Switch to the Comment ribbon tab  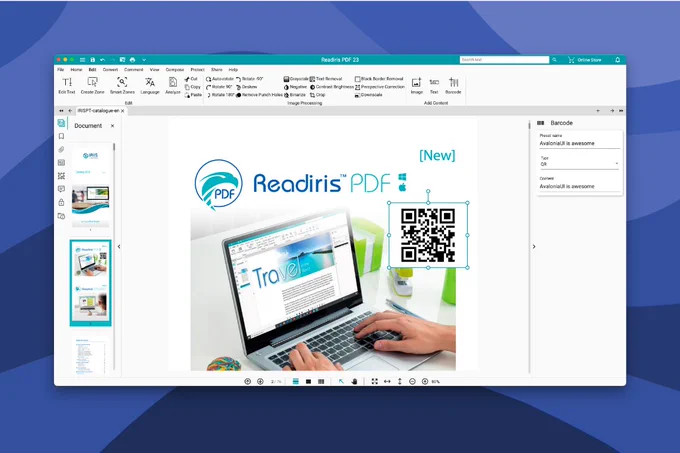[134, 69]
